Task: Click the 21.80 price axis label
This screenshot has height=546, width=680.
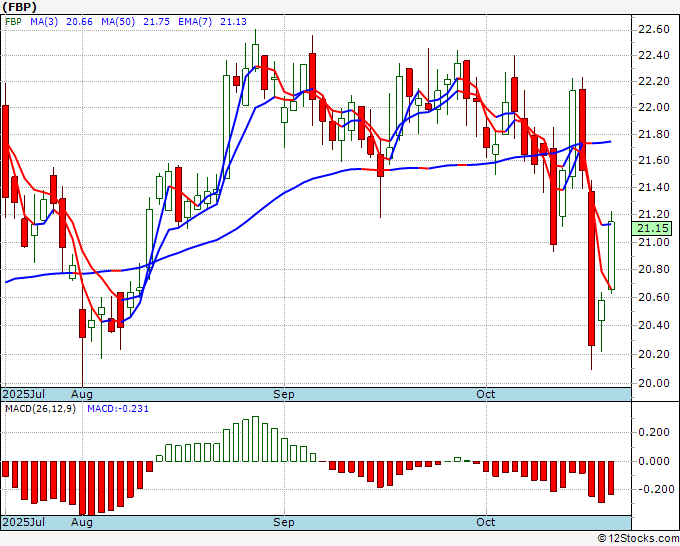Action: (654, 134)
